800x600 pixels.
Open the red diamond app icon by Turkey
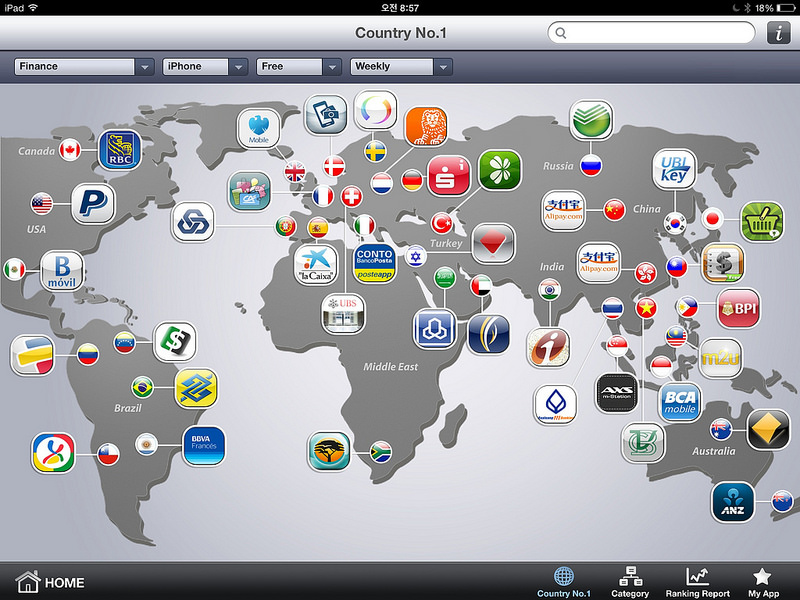point(493,243)
